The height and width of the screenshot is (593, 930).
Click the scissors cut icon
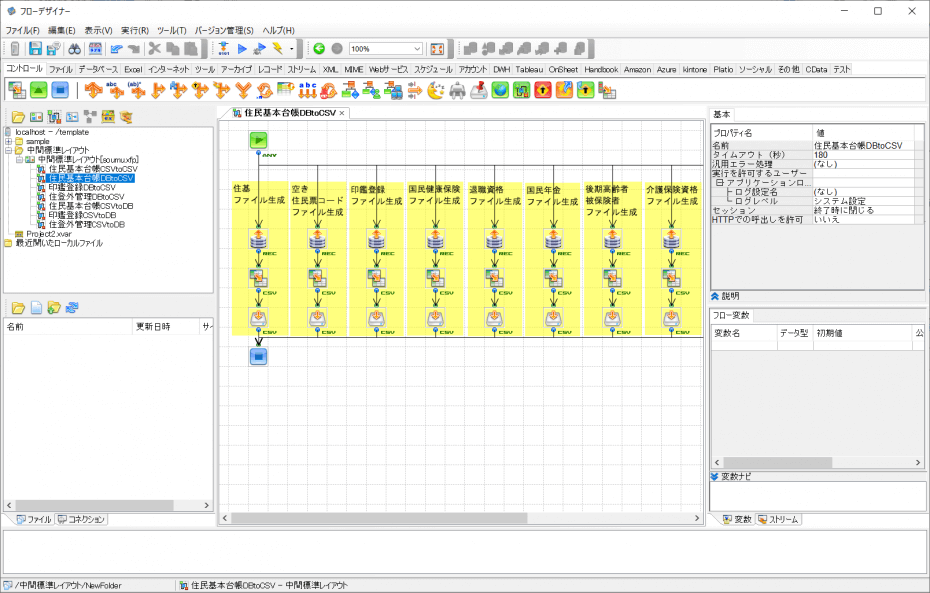tap(155, 49)
